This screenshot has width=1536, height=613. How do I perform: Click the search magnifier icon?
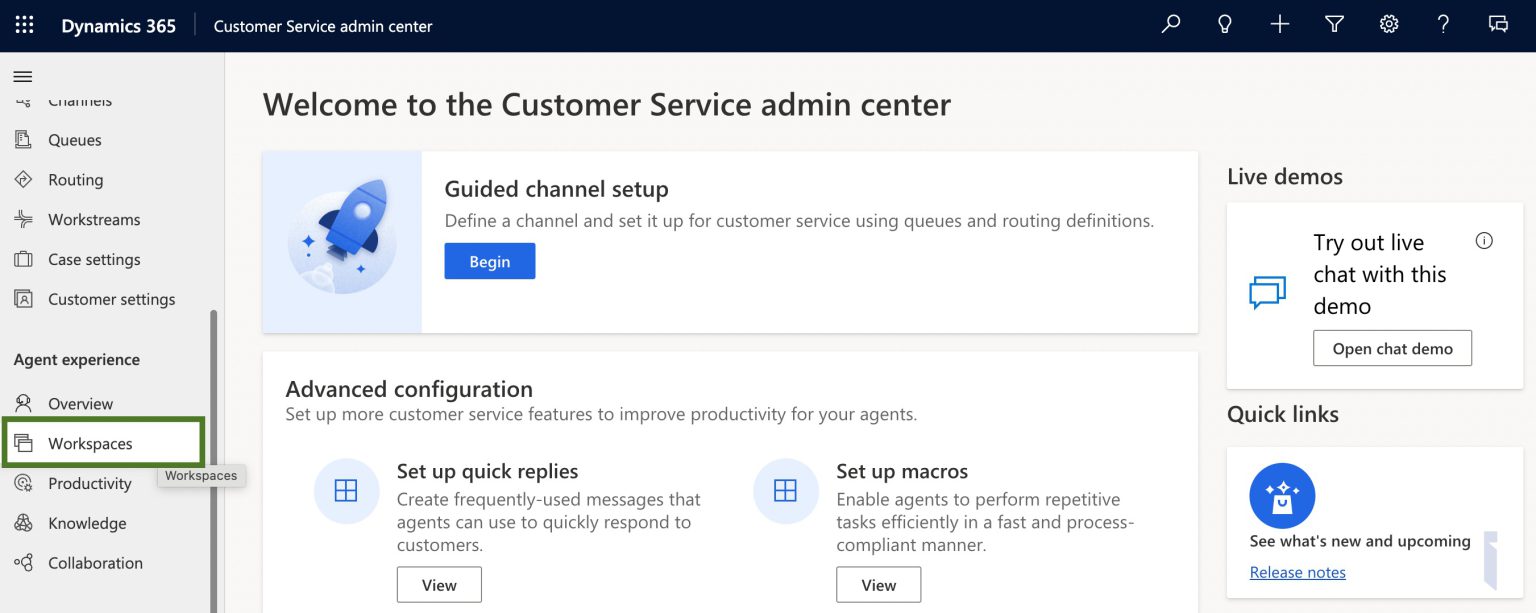click(1170, 25)
